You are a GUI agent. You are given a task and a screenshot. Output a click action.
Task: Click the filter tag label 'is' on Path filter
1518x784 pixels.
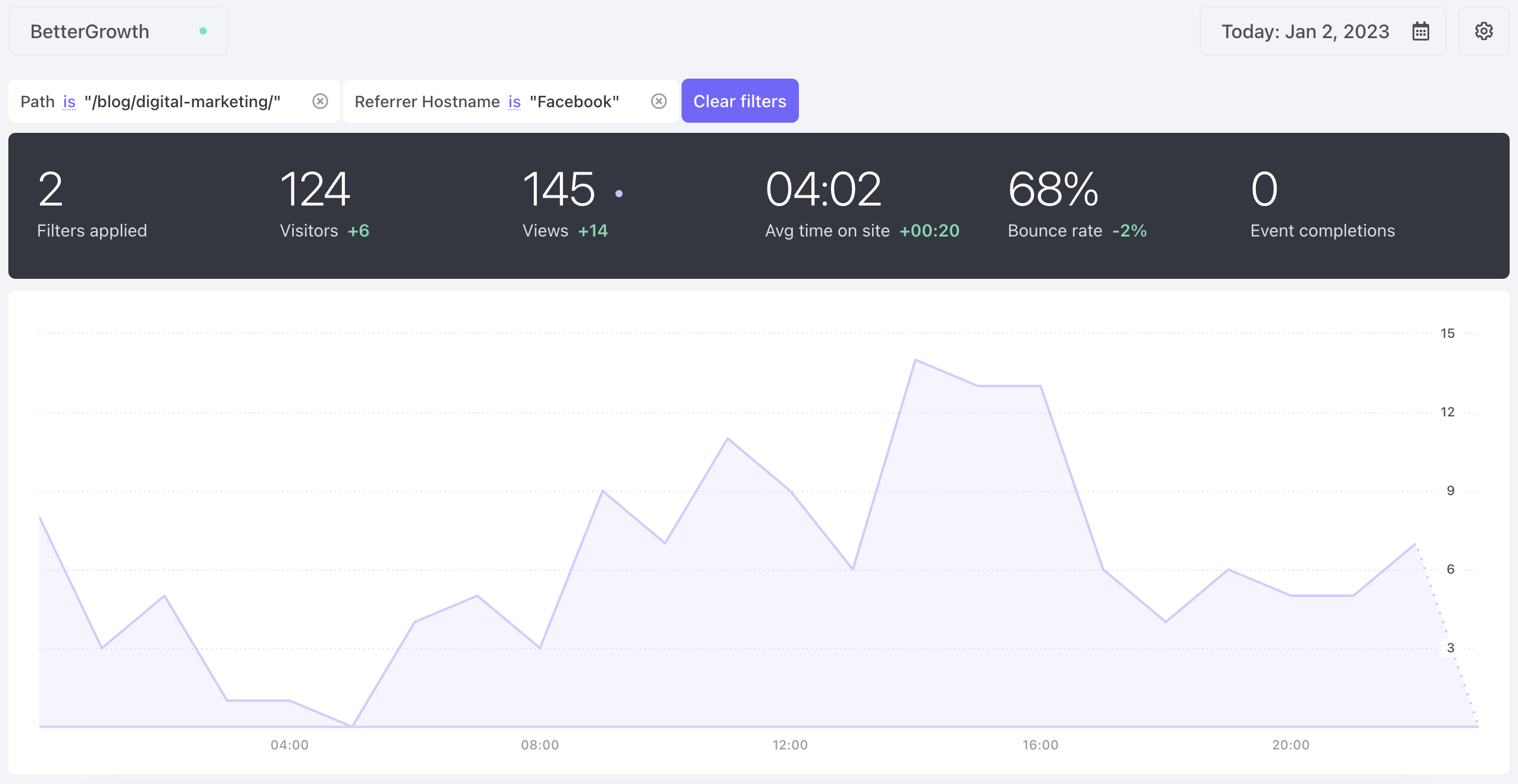point(70,100)
